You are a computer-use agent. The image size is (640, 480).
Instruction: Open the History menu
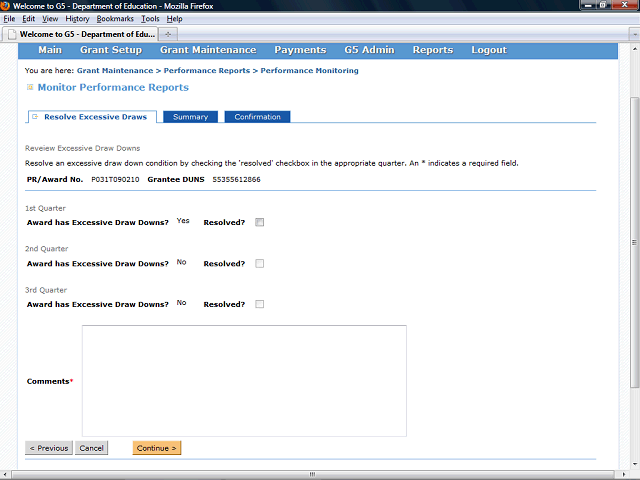coord(77,19)
